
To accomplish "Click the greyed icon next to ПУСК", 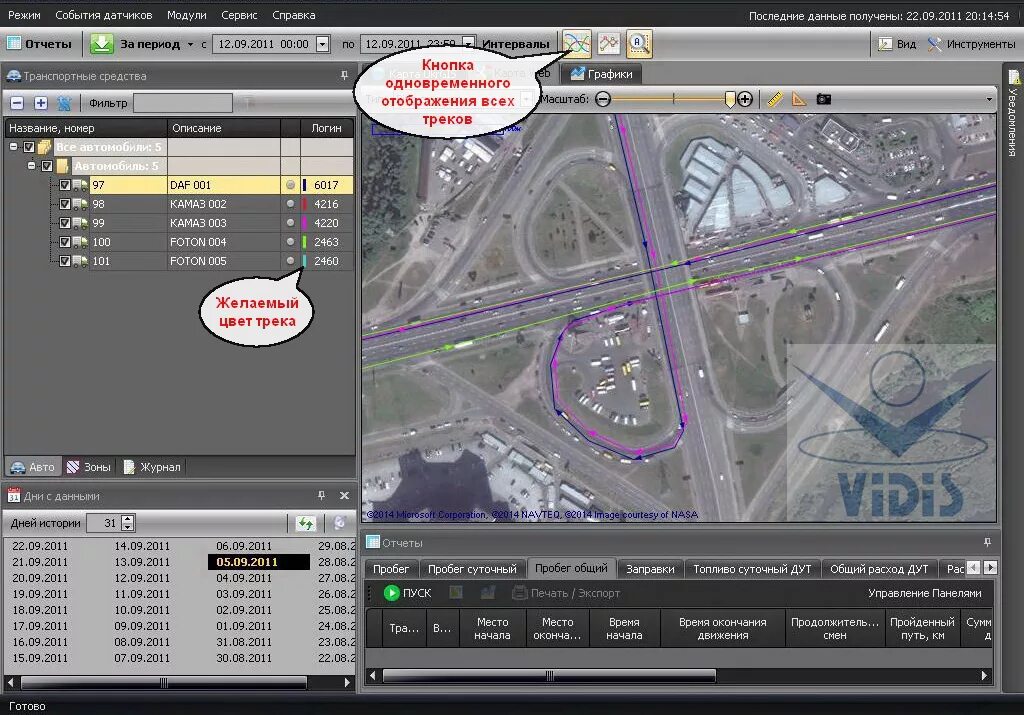I will 456,593.
